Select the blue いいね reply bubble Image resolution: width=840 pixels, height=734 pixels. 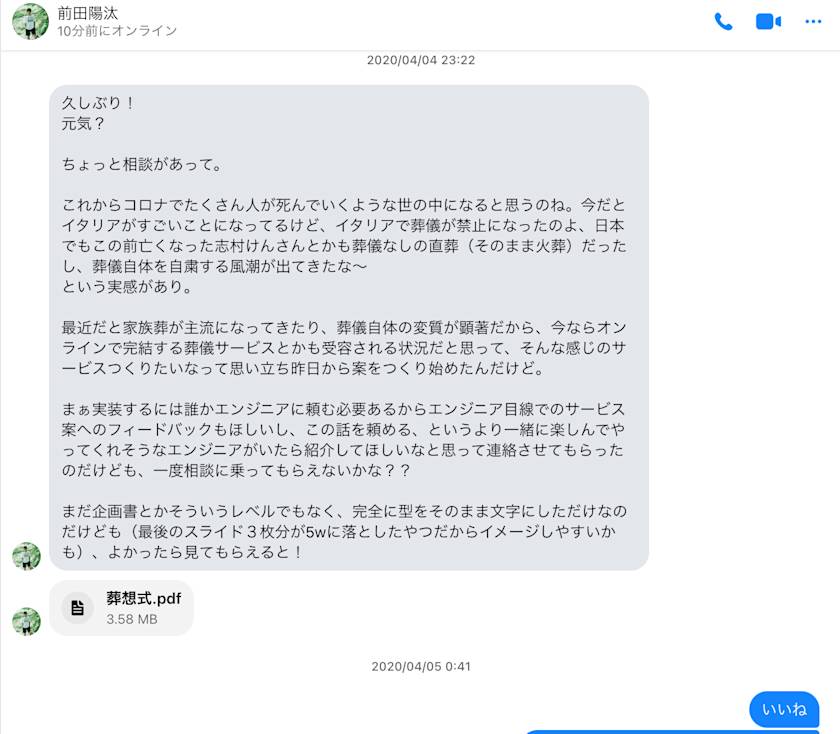[784, 709]
